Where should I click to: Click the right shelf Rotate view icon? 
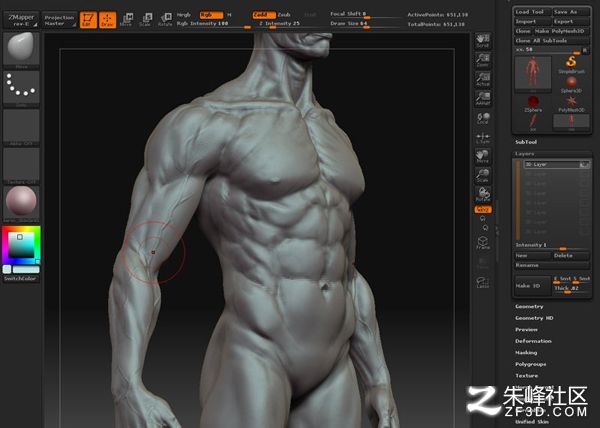(x=483, y=195)
